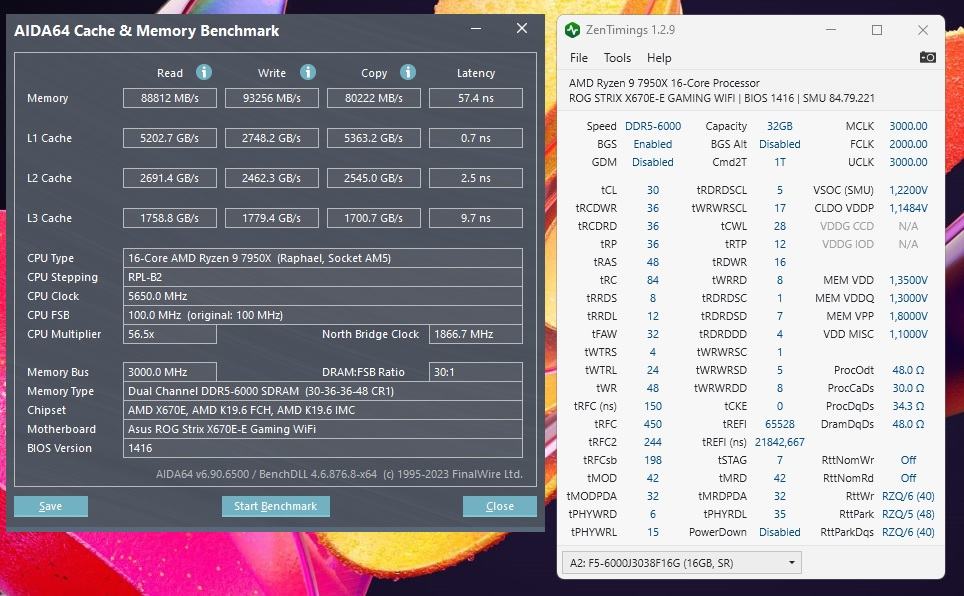Image resolution: width=964 pixels, height=596 pixels.
Task: Click the FCLK 2000.00 value
Action: [908, 144]
